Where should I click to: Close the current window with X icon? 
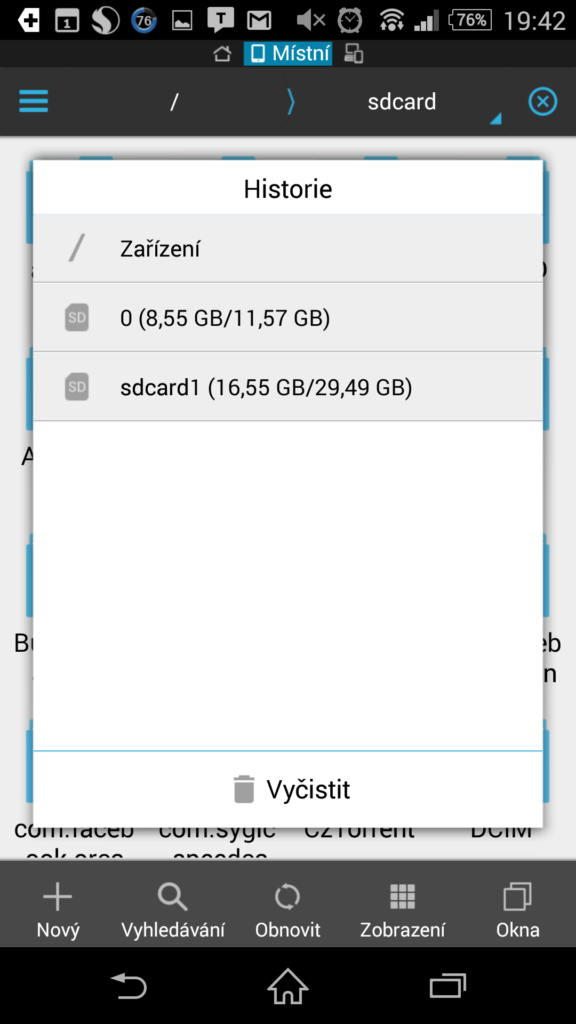(542, 102)
